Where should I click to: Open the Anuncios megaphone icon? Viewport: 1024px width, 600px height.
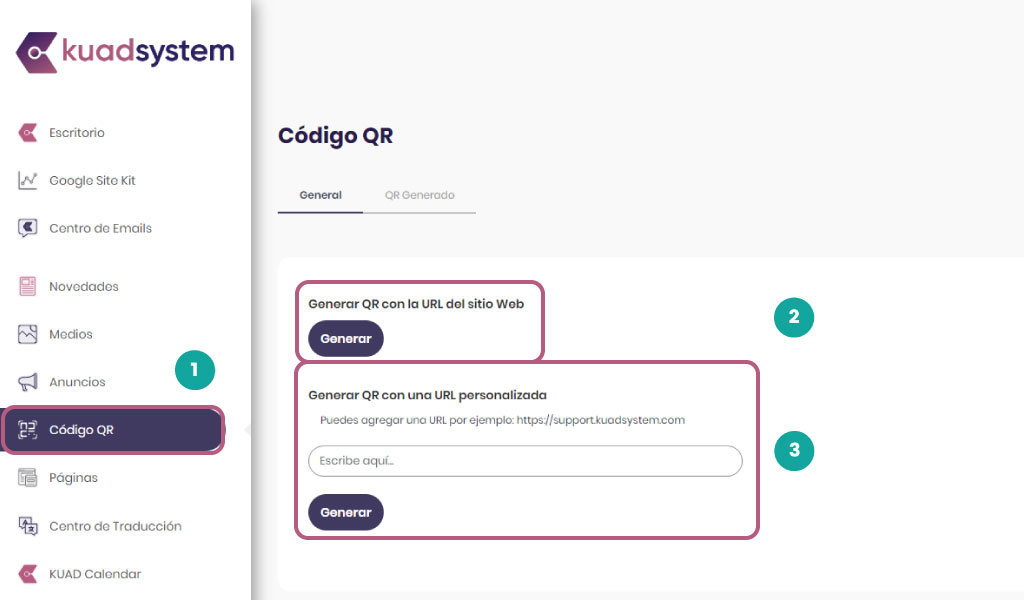click(x=27, y=382)
